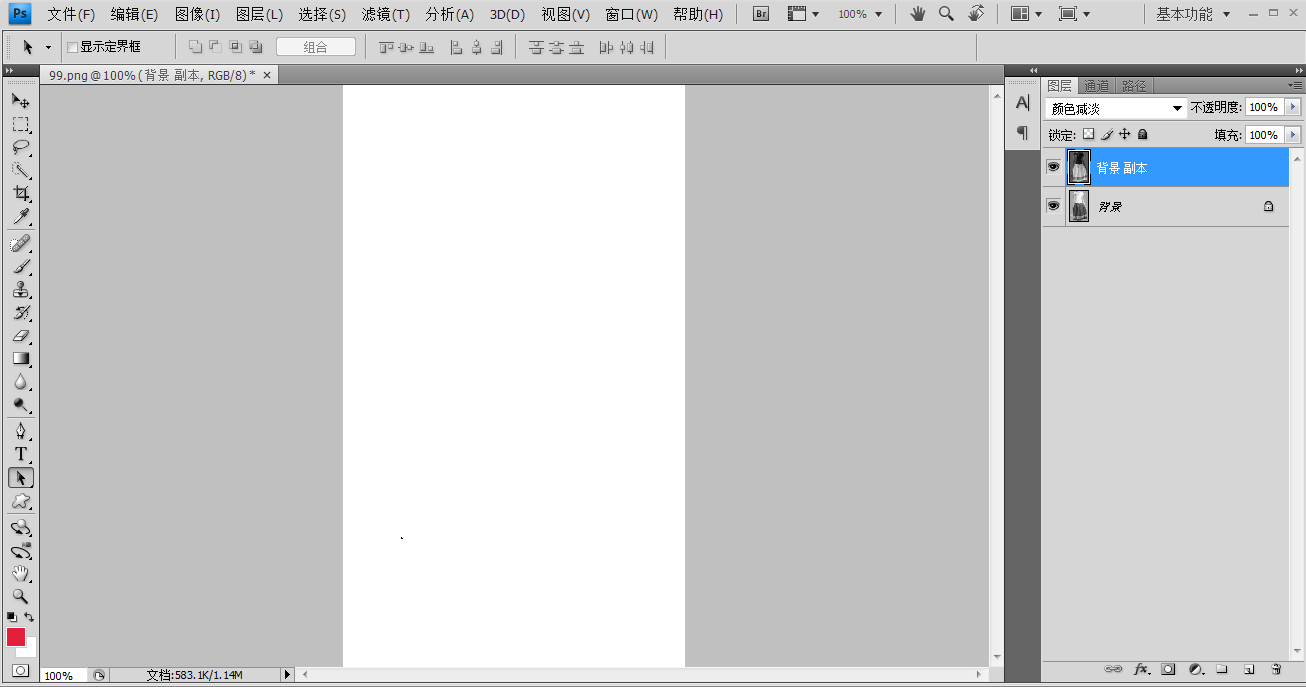1306x687 pixels.
Task: Hide the 背景 layer eye
Action: (x=1053, y=205)
